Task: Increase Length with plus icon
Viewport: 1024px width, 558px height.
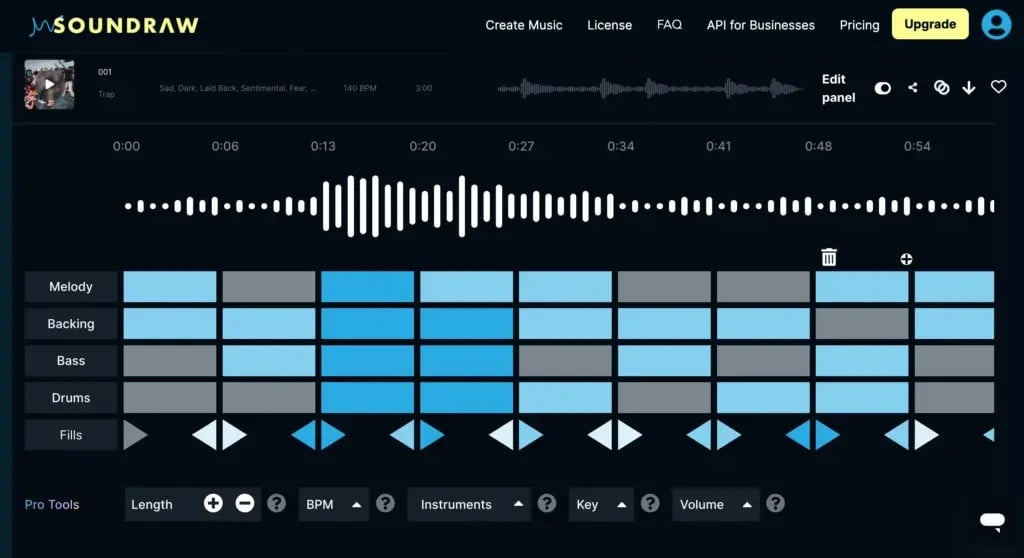Action: click(213, 504)
